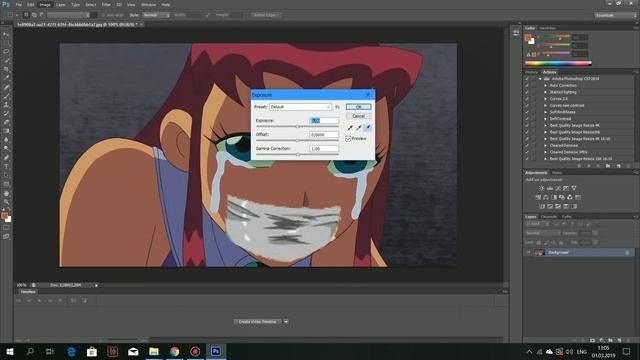Open the Style dropdown in options bar

point(156,15)
